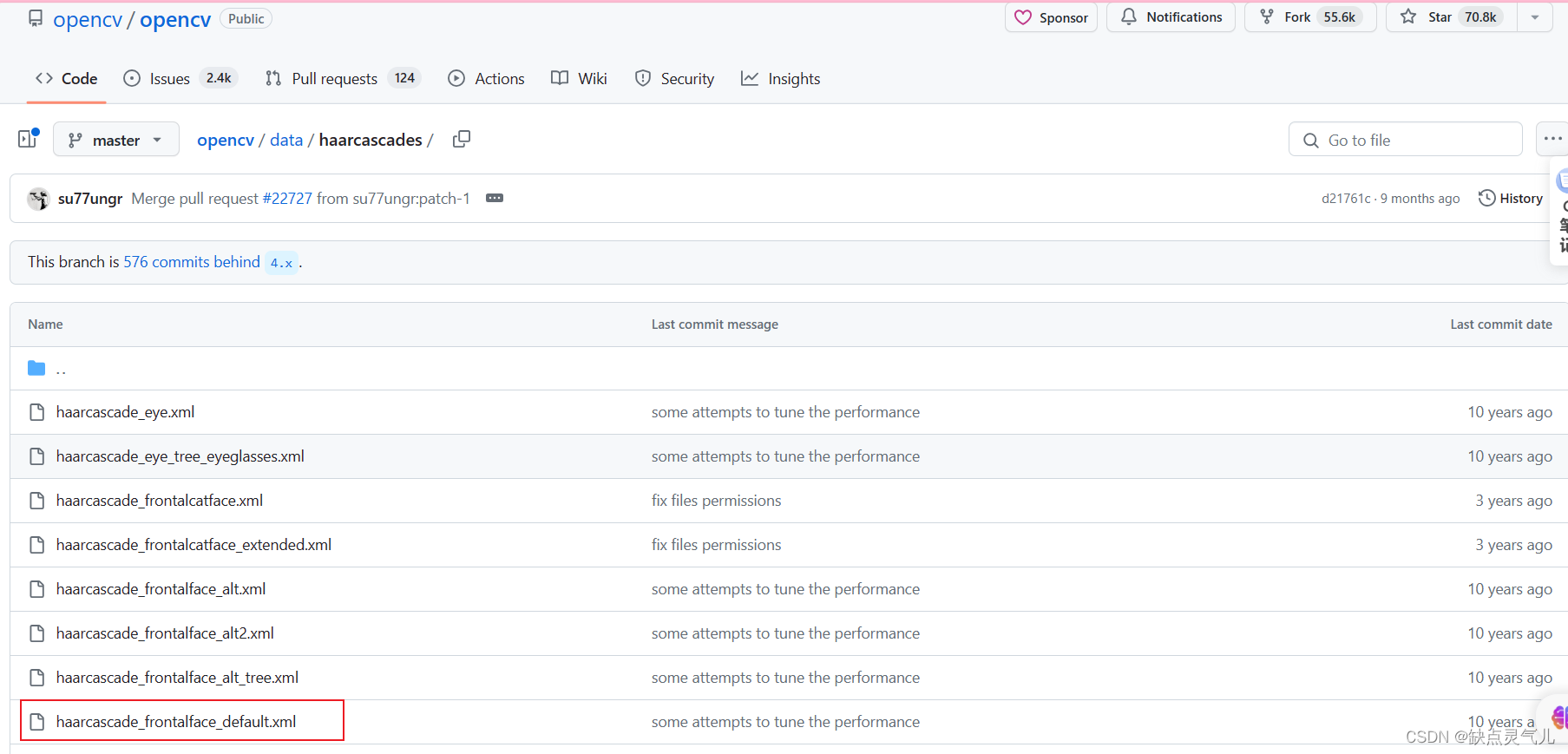Open commit message for haarcascade_eye.xml row
This screenshot has width=1568, height=754.
click(x=785, y=412)
